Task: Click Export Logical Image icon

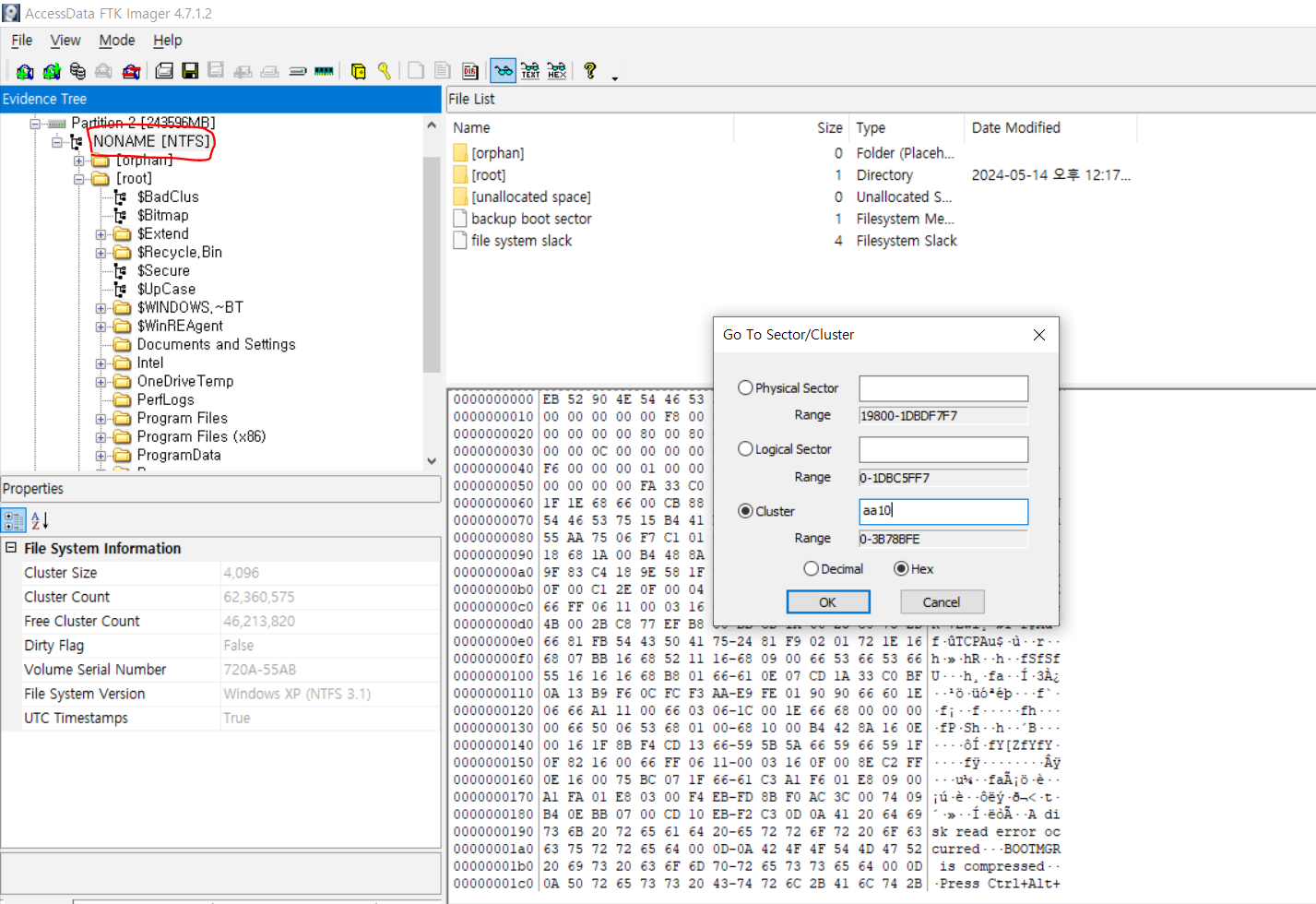Action: click(217, 71)
